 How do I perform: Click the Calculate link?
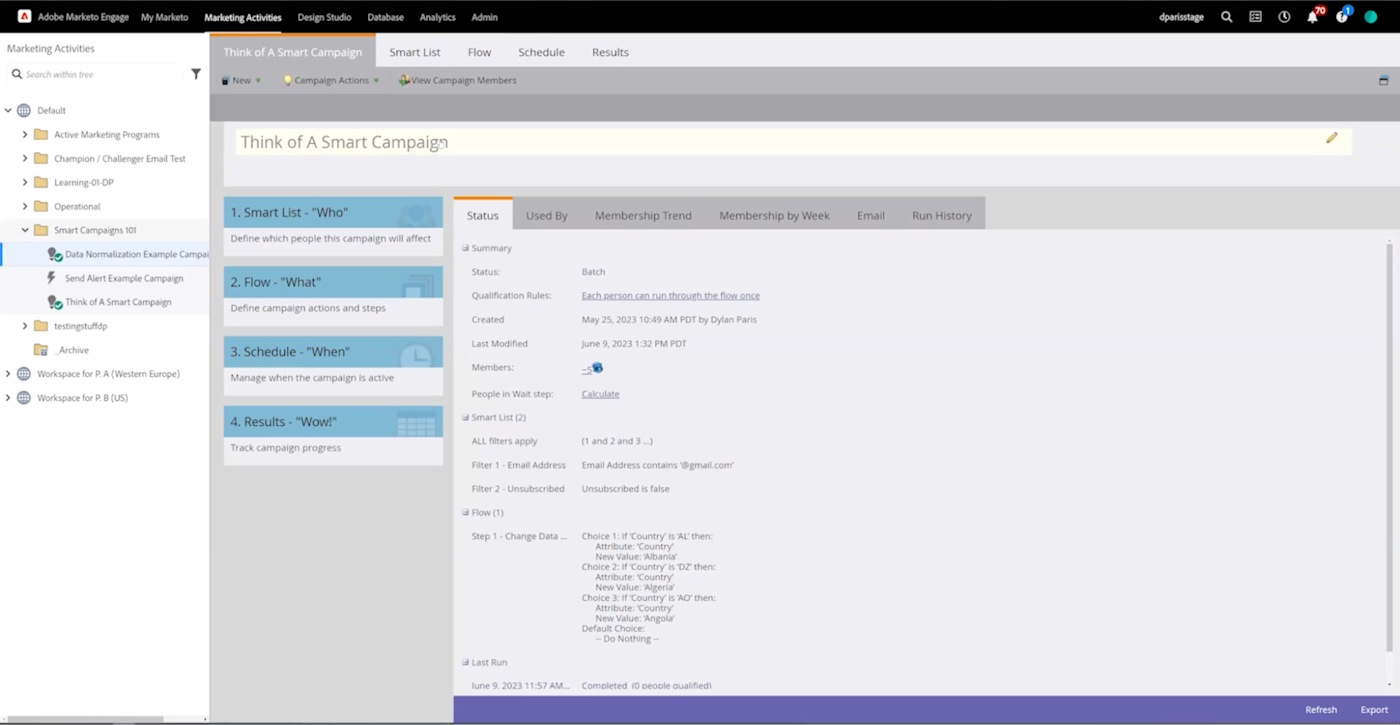[x=600, y=394]
